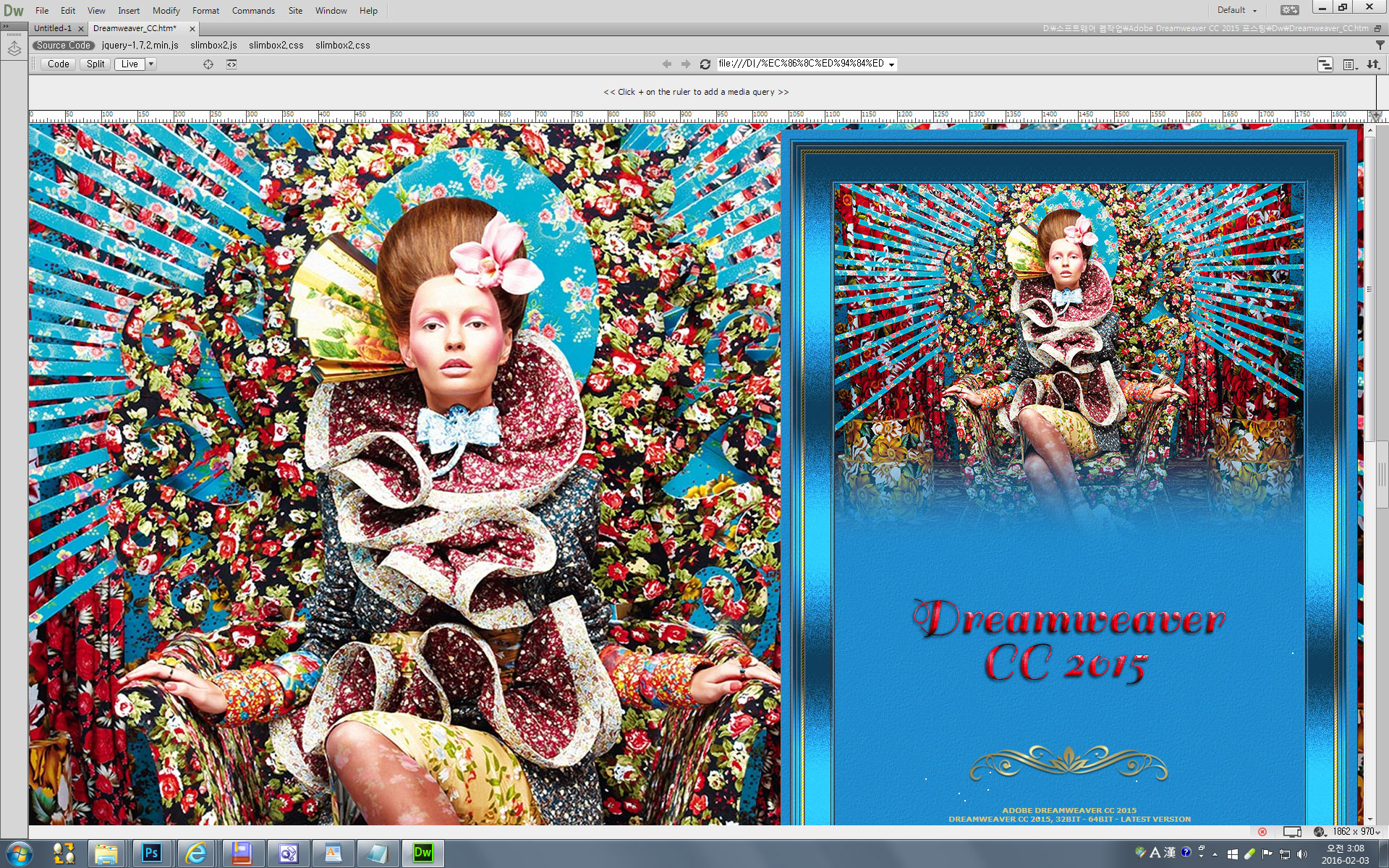This screenshot has height=868, width=1389.
Task: Expand the Live view mode dropdown arrow
Action: coord(151,64)
